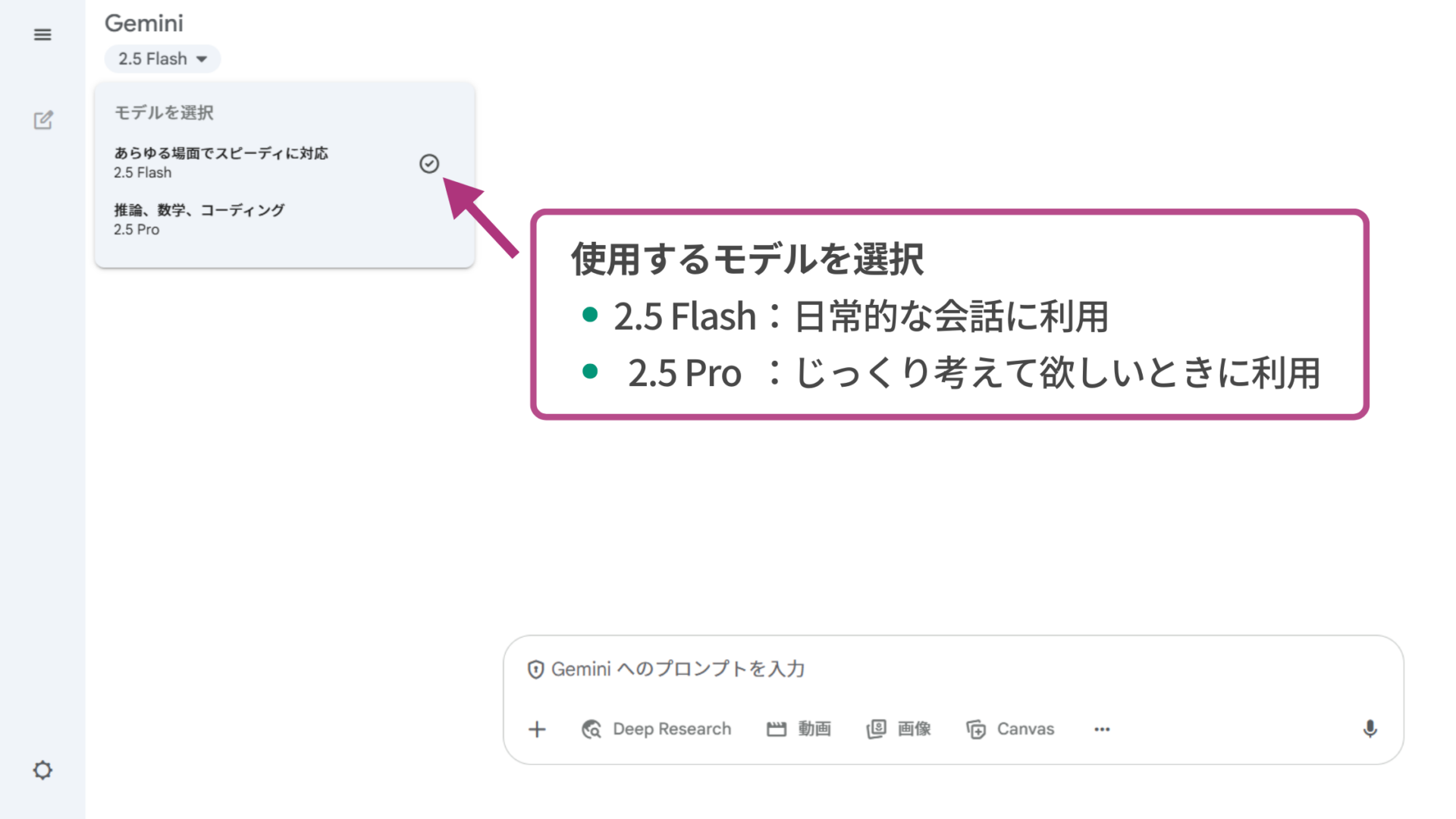Click the Deep Research globe icon

tap(591, 730)
